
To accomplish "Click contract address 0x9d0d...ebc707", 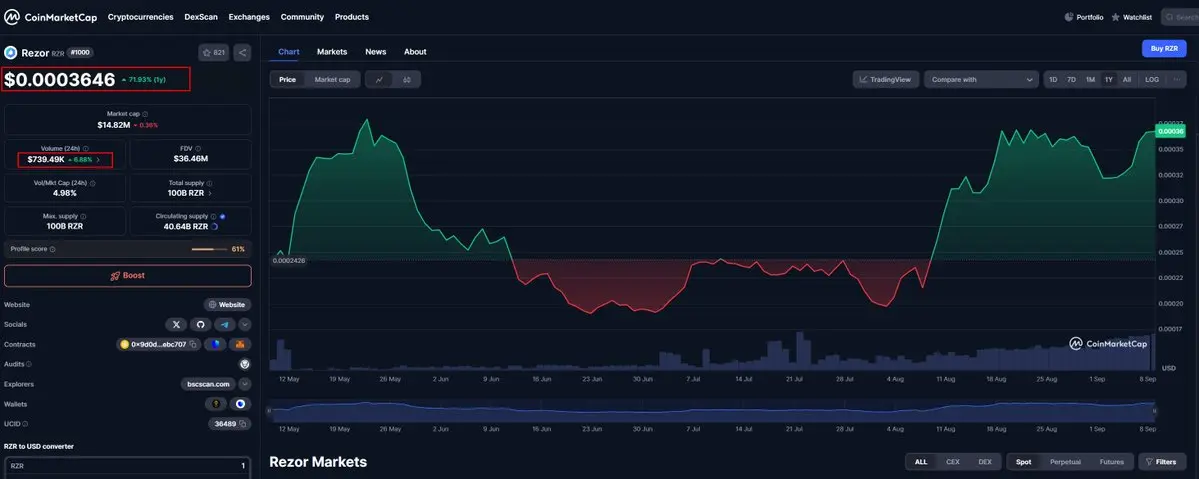I will pos(158,344).
